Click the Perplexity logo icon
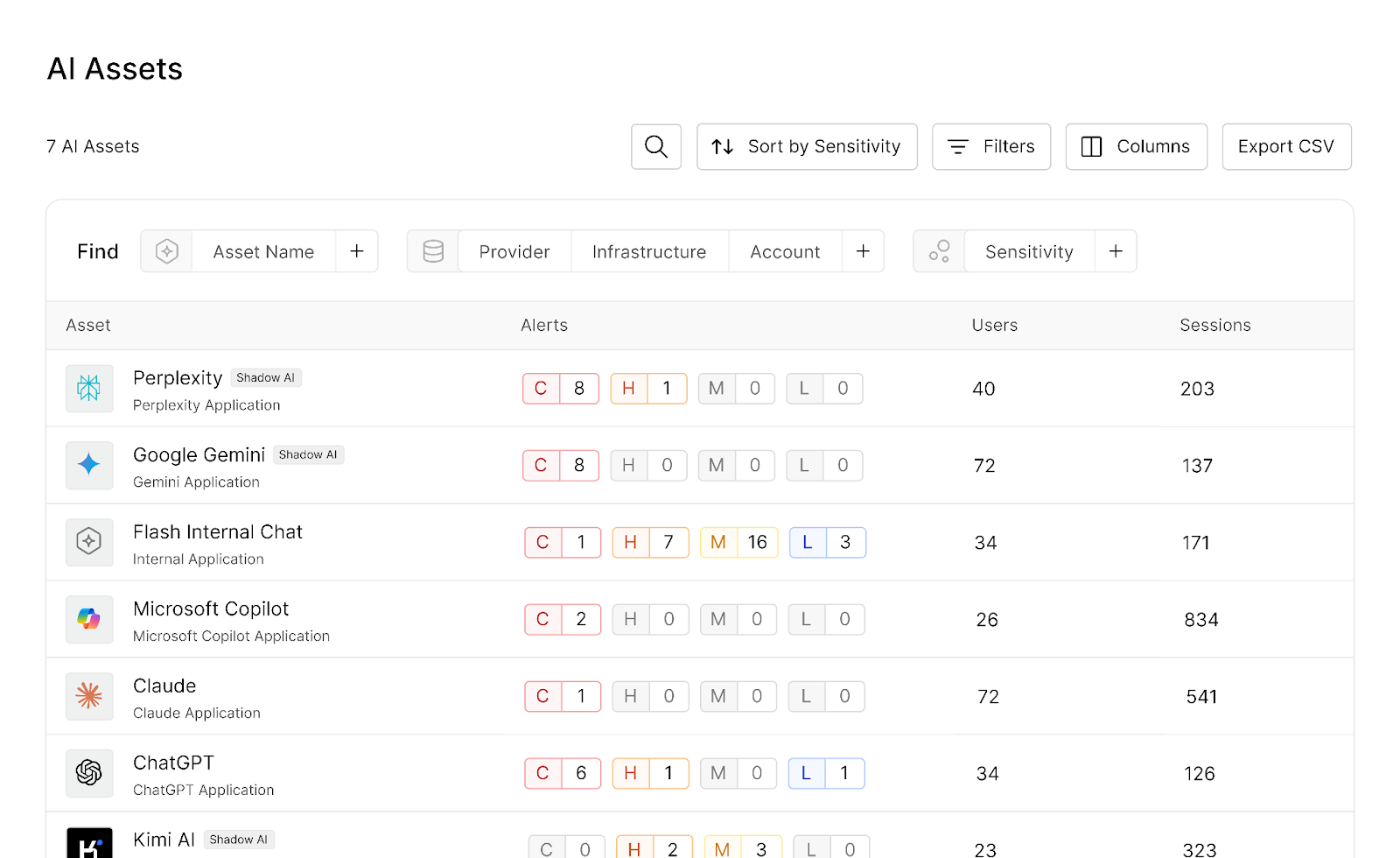 (x=89, y=388)
